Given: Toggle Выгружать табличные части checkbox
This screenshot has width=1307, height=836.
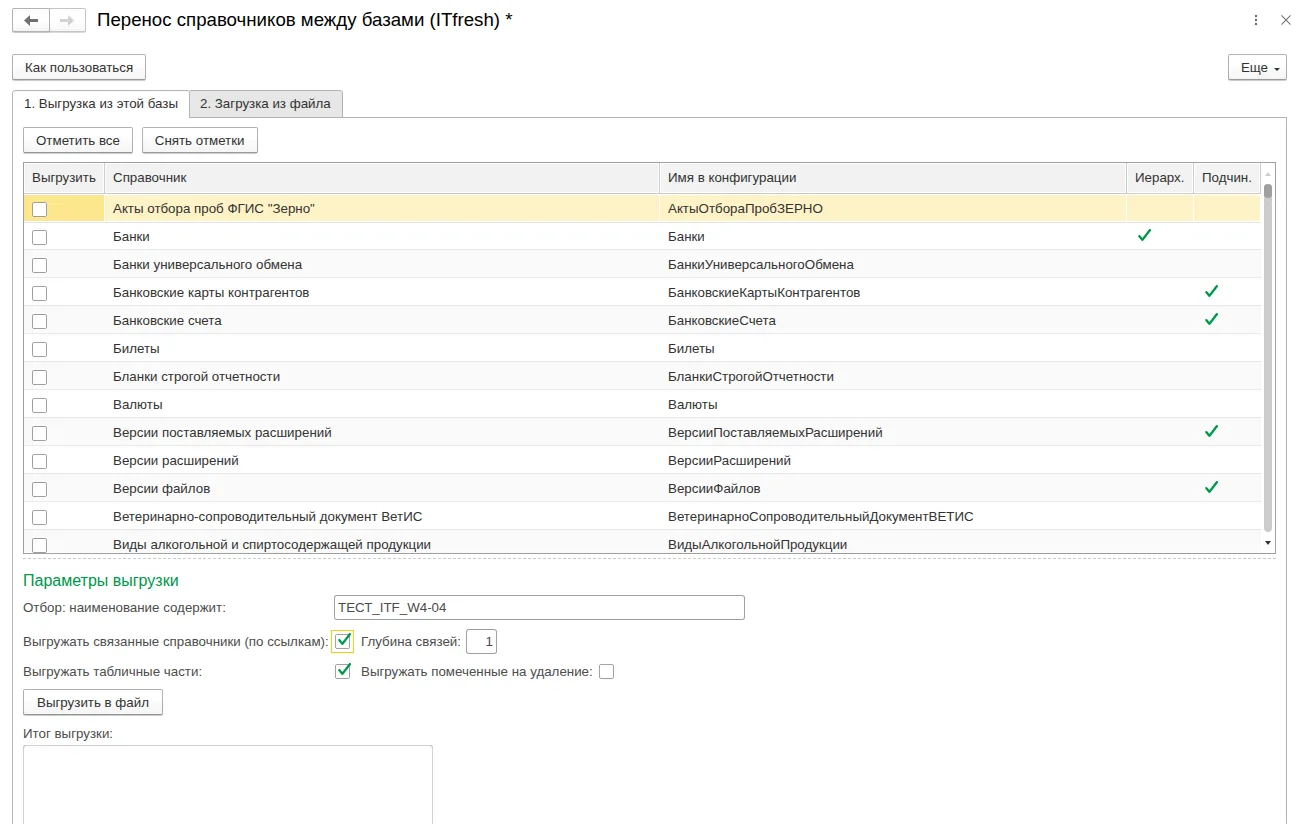Looking at the screenshot, I should (x=343, y=671).
